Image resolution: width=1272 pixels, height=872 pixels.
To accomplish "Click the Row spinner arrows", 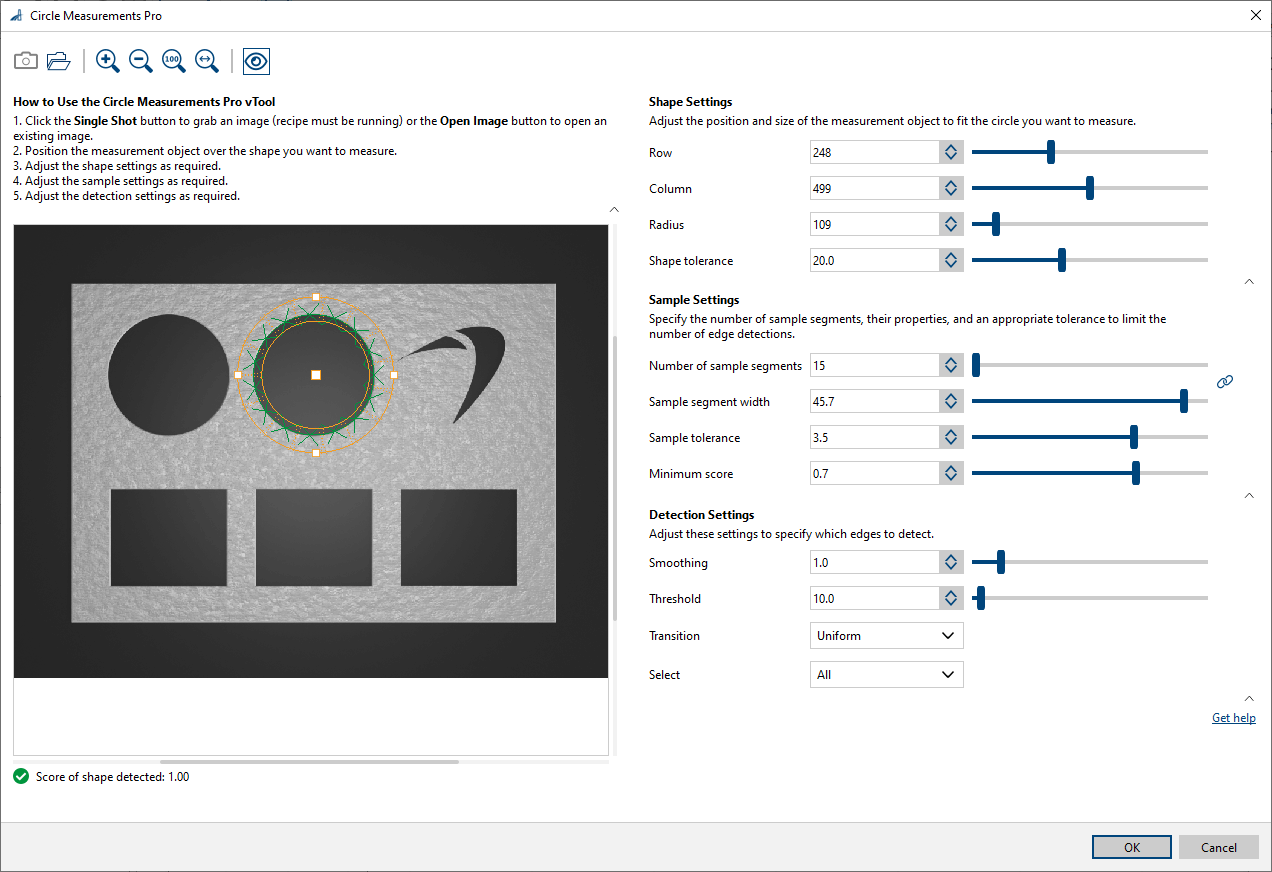I will pos(951,153).
